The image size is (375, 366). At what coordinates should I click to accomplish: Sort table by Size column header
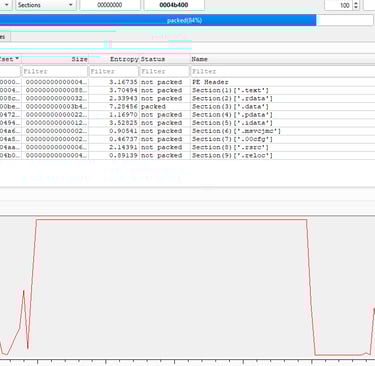[55, 59]
